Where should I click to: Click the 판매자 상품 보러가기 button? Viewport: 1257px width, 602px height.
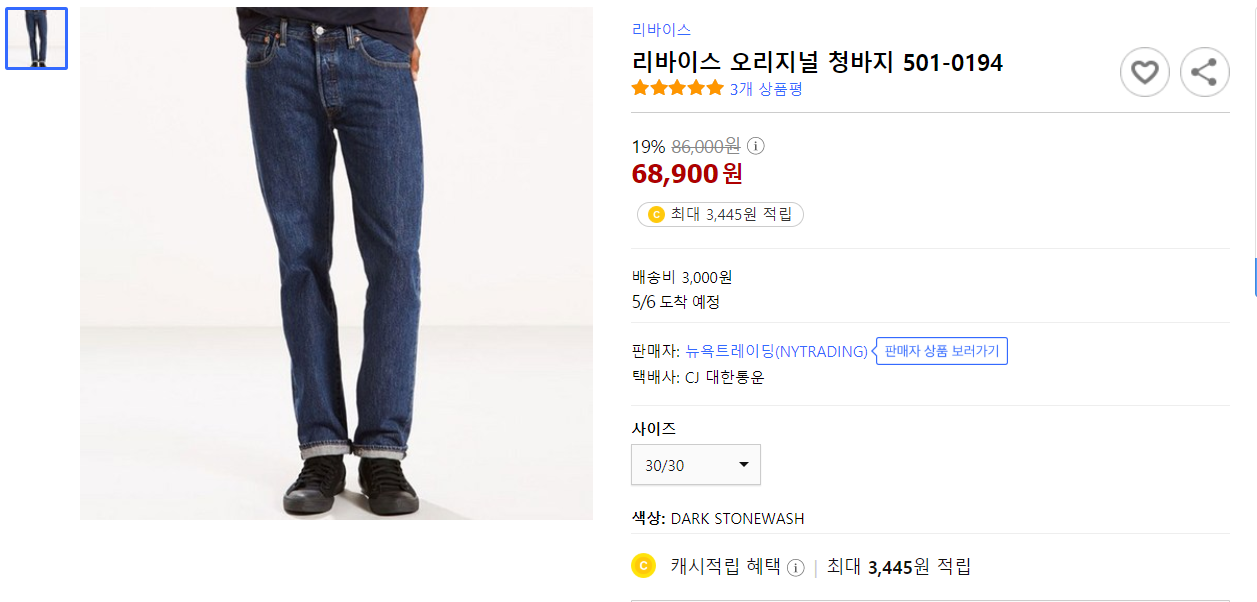tap(940, 350)
